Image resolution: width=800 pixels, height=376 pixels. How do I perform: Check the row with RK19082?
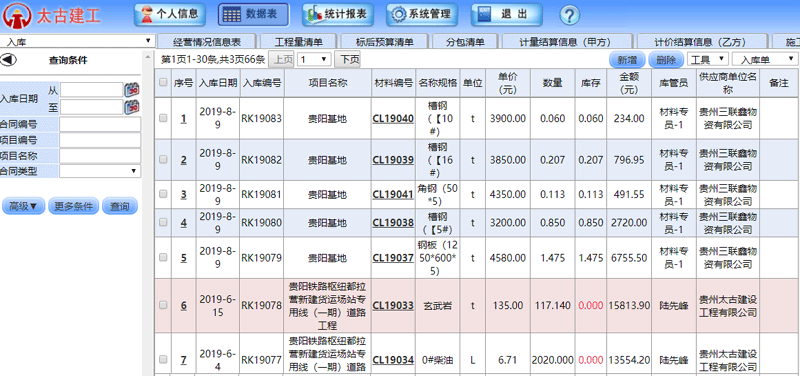(x=163, y=159)
